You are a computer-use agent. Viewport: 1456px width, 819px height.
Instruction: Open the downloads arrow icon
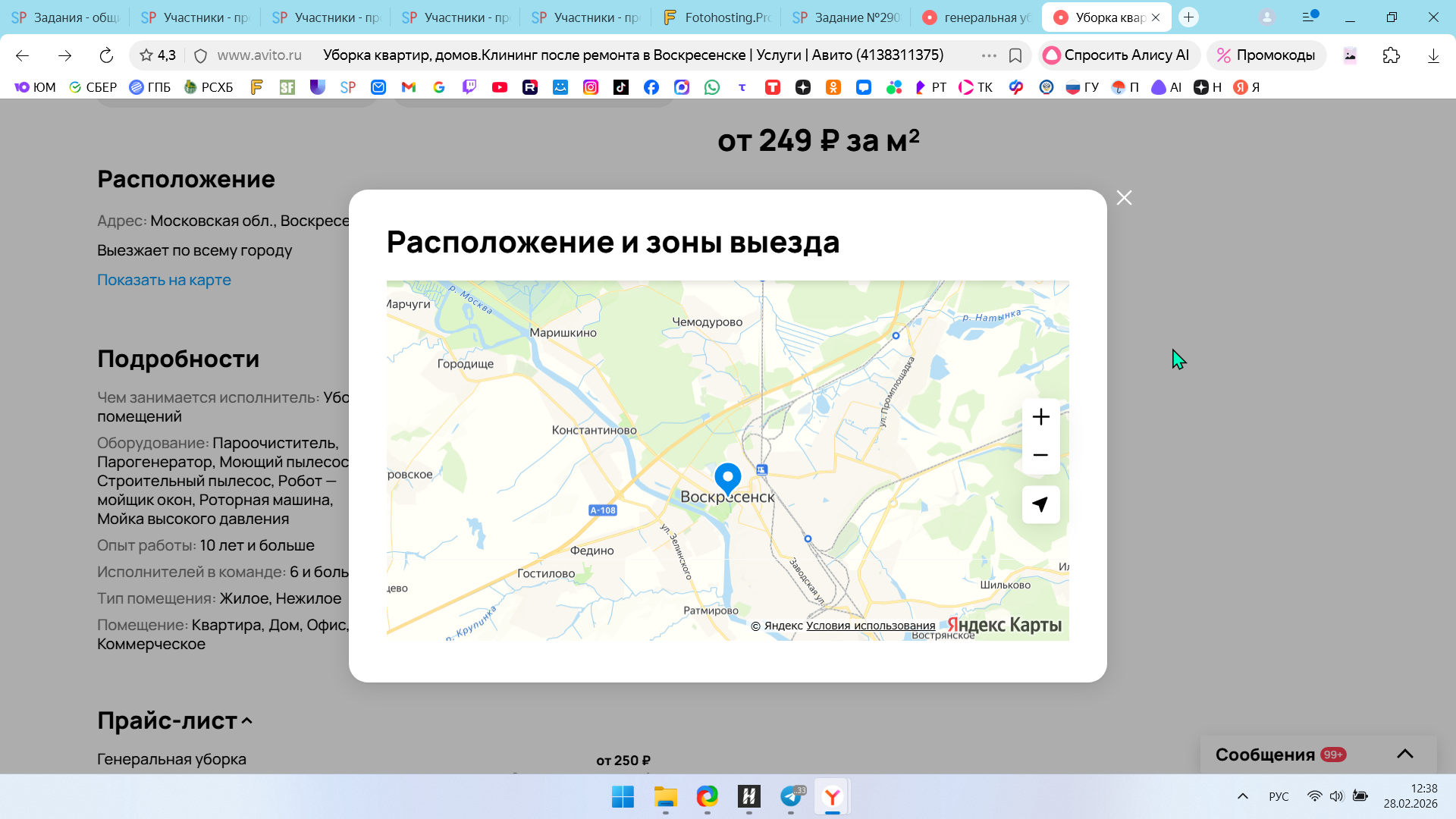[1432, 55]
